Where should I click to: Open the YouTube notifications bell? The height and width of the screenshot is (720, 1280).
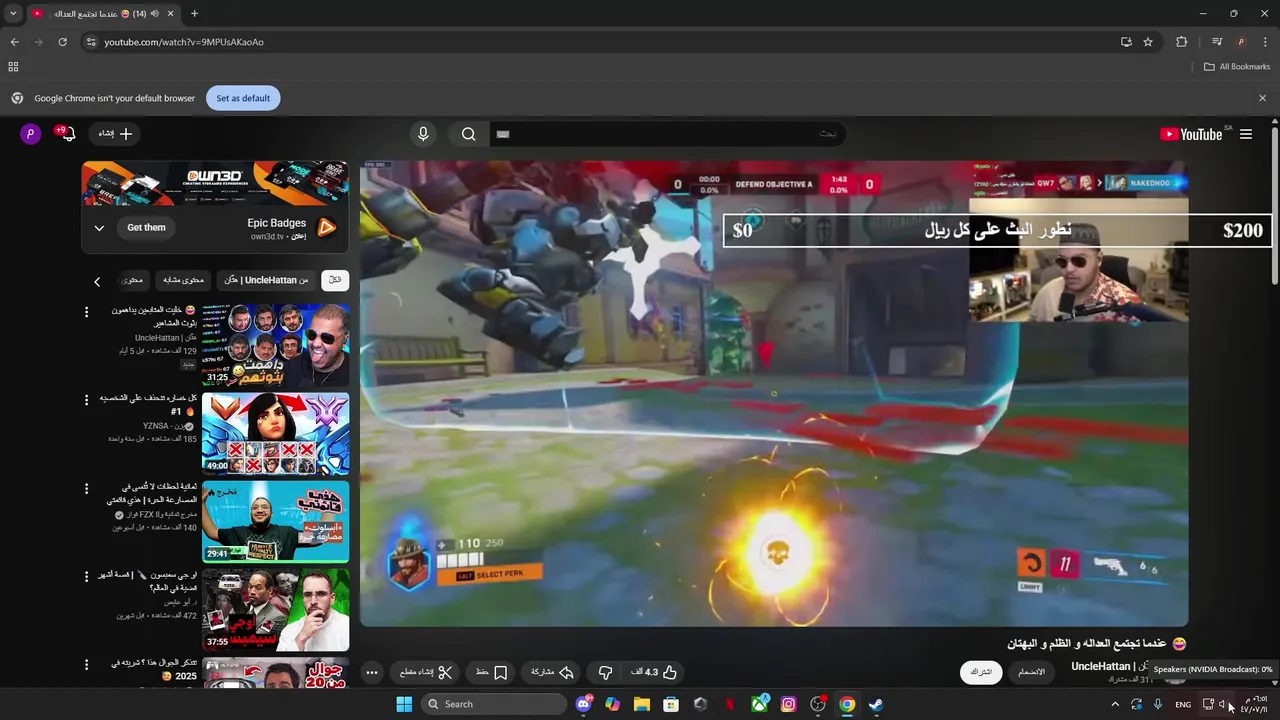coord(66,134)
